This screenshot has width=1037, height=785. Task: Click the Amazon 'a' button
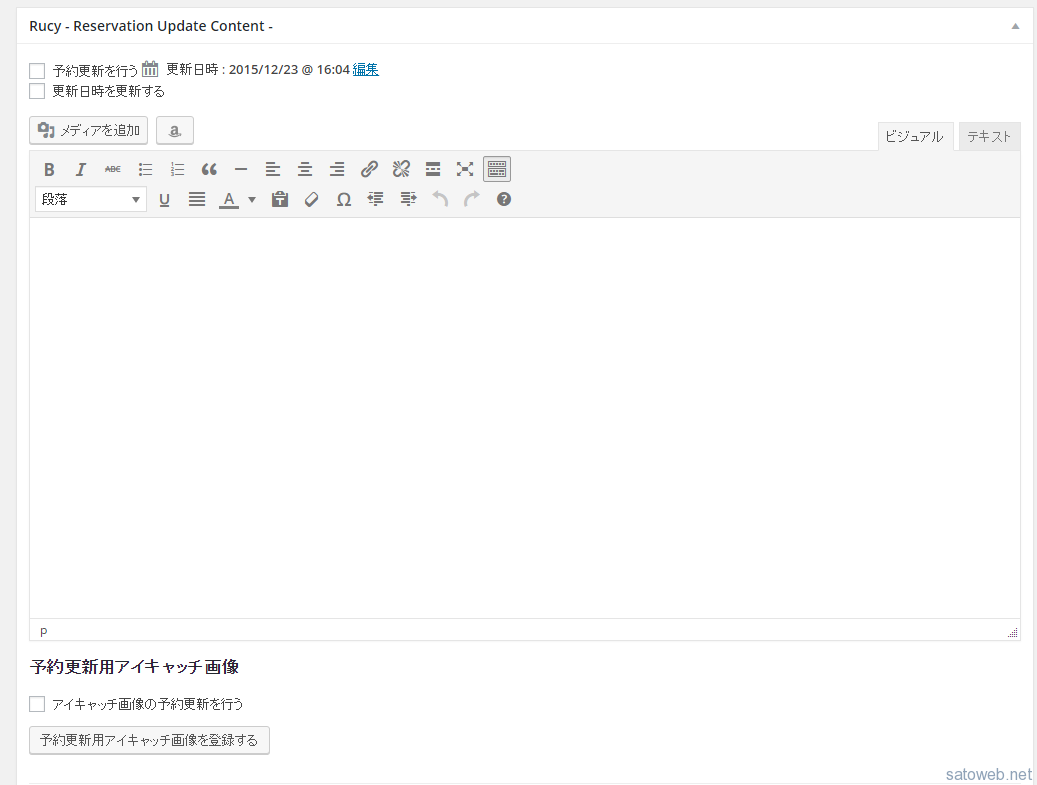pos(175,130)
